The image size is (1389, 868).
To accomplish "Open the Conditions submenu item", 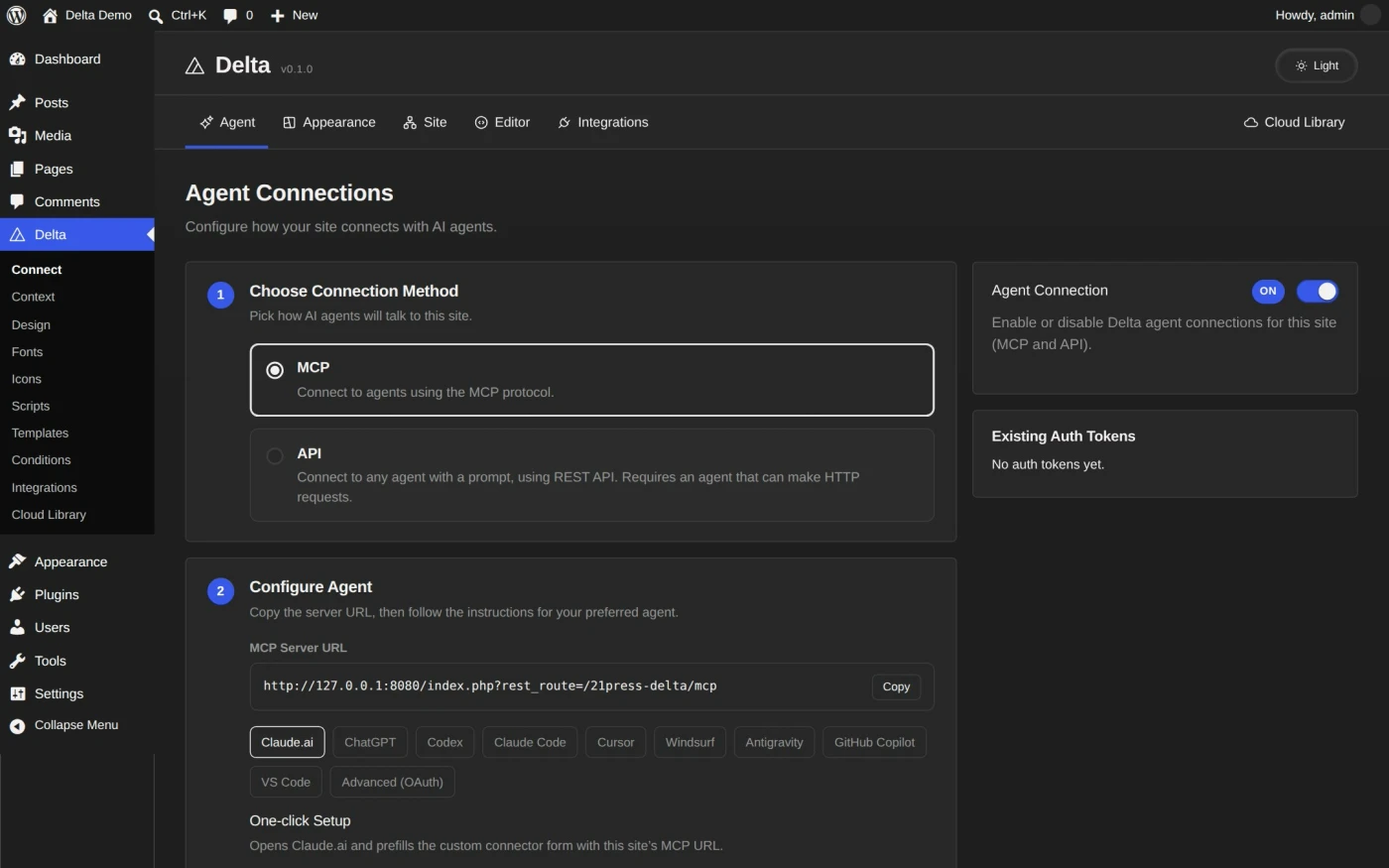I will (x=41, y=460).
